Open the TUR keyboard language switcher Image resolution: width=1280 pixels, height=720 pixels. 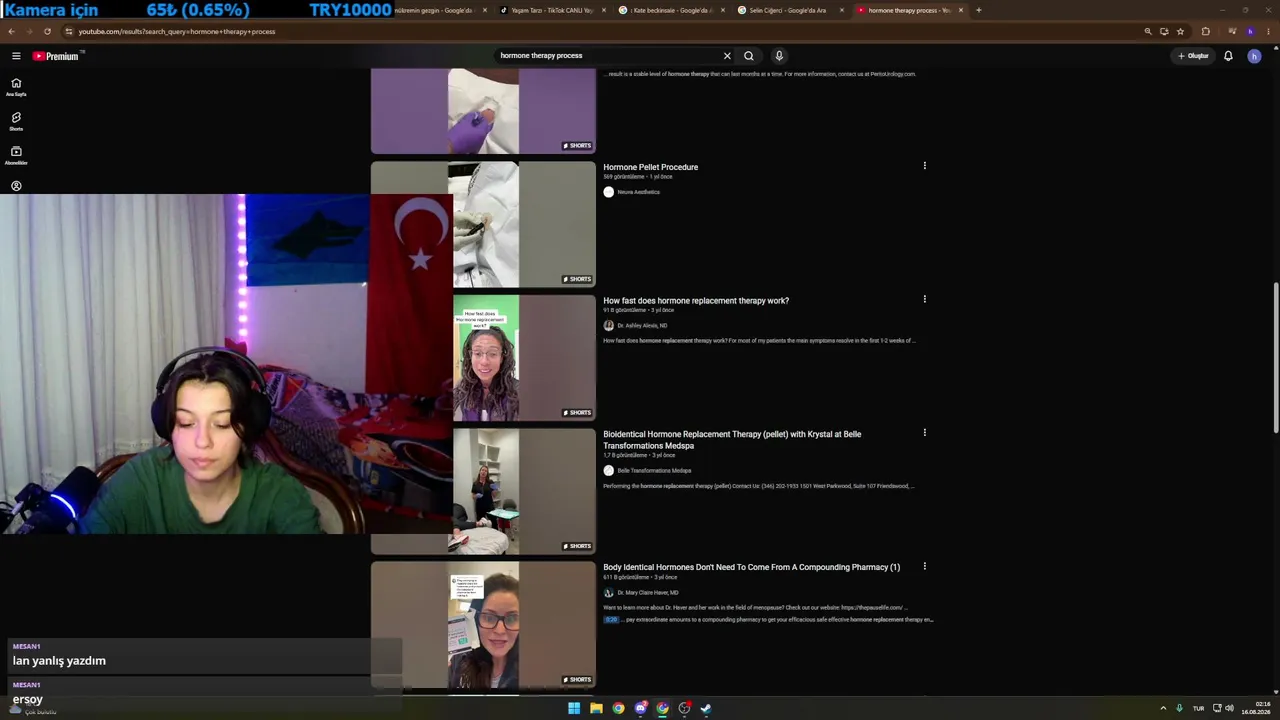coord(1198,708)
